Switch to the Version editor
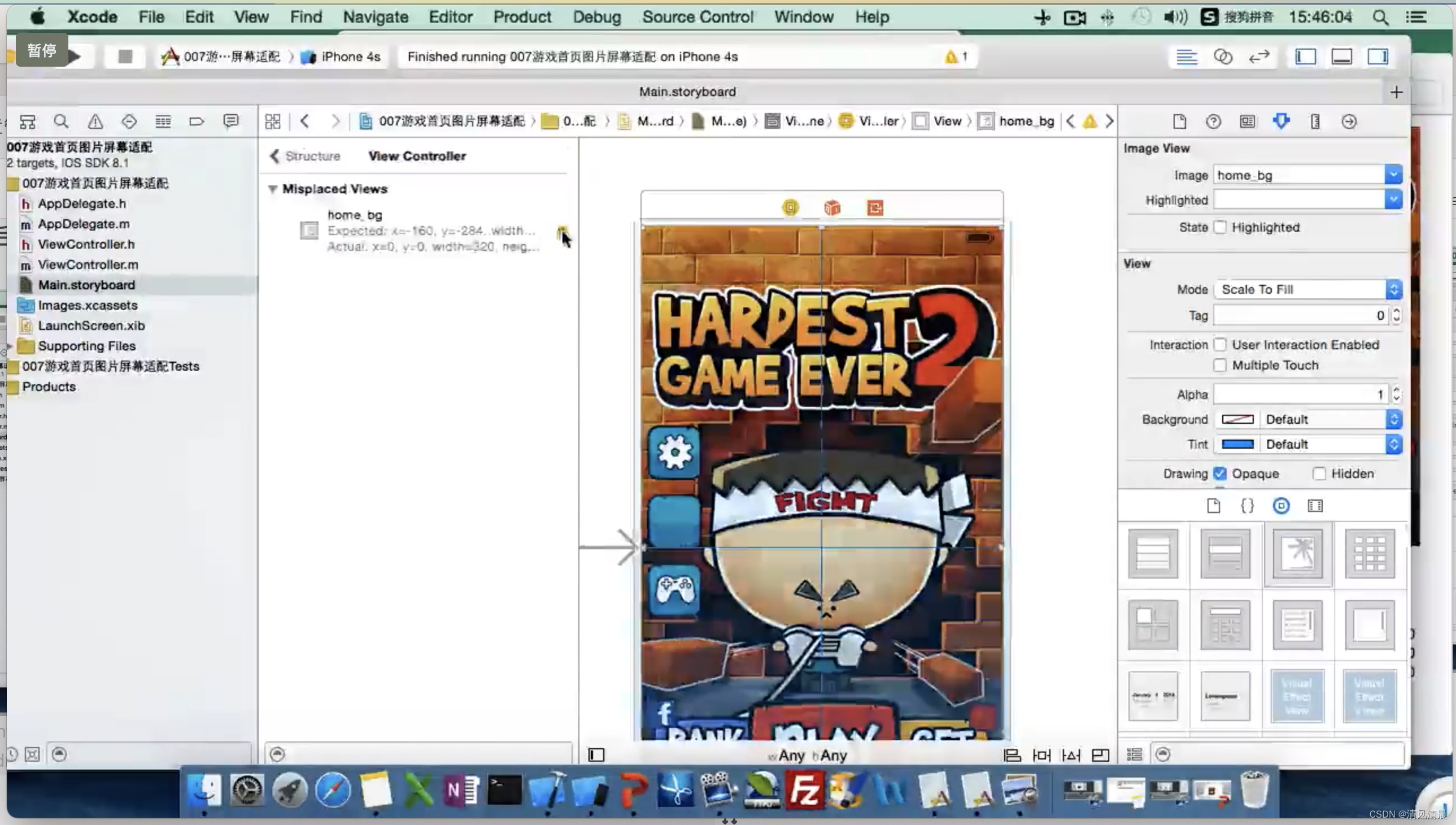 [1259, 57]
